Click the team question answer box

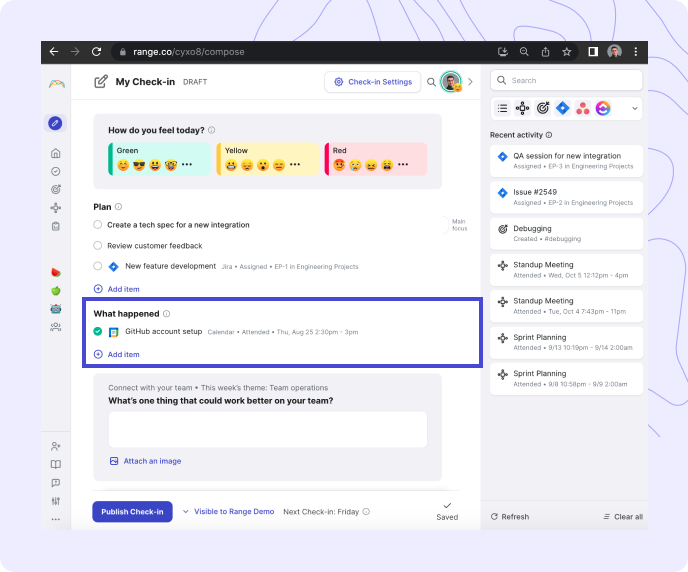tap(268, 429)
